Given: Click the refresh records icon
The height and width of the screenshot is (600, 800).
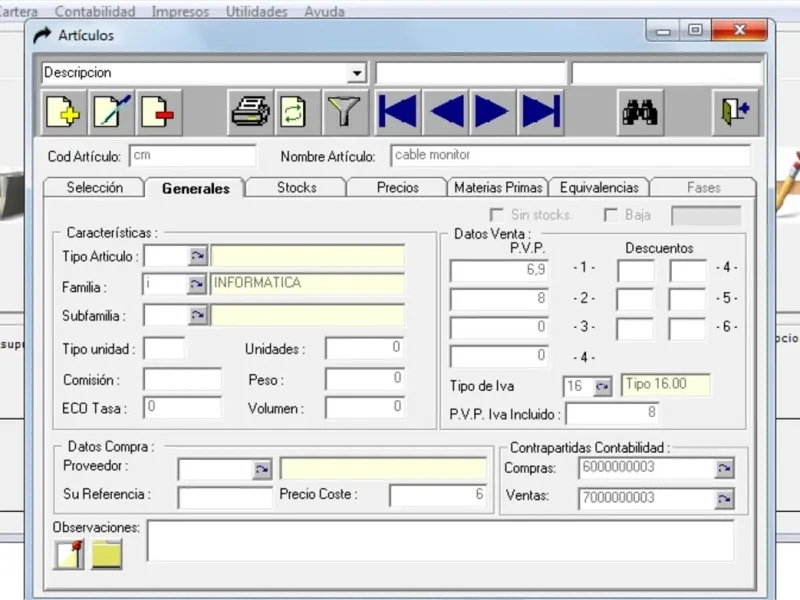Looking at the screenshot, I should [x=297, y=112].
